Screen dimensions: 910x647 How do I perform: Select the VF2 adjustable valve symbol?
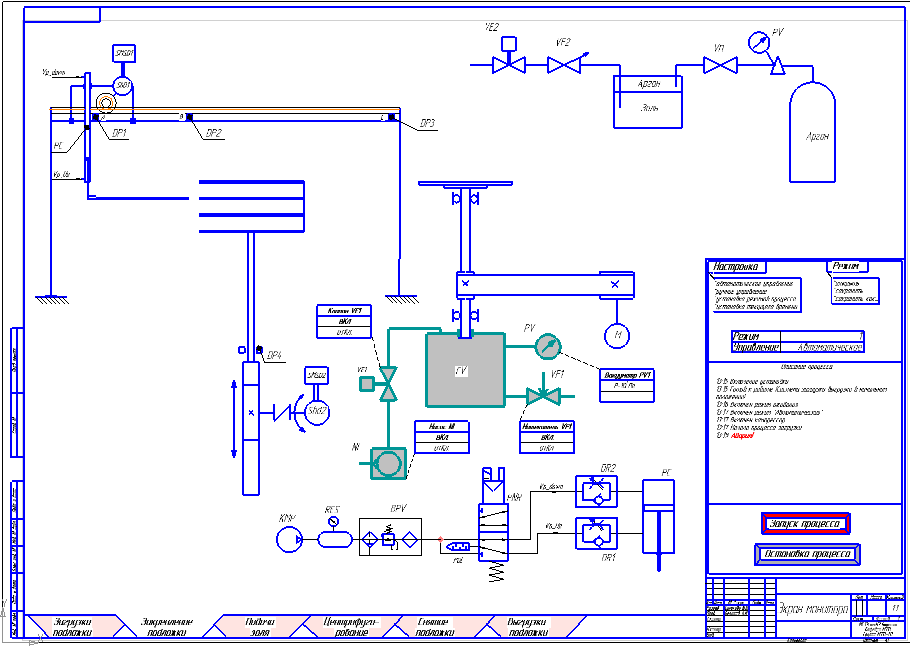(x=566, y=63)
